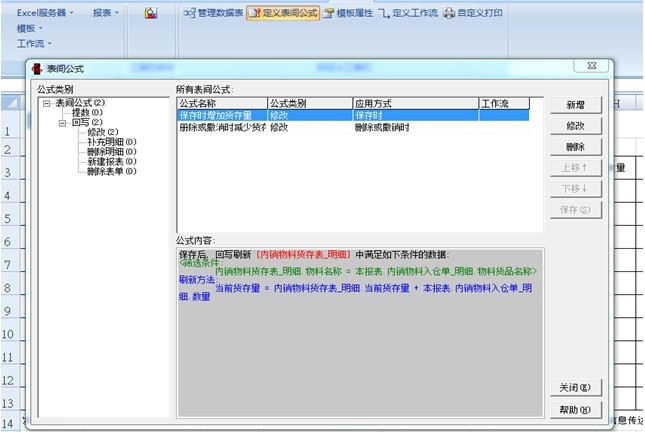The width and height of the screenshot is (645, 432).
Task: Close the dialog with 关闭 button
Action: click(x=575, y=387)
